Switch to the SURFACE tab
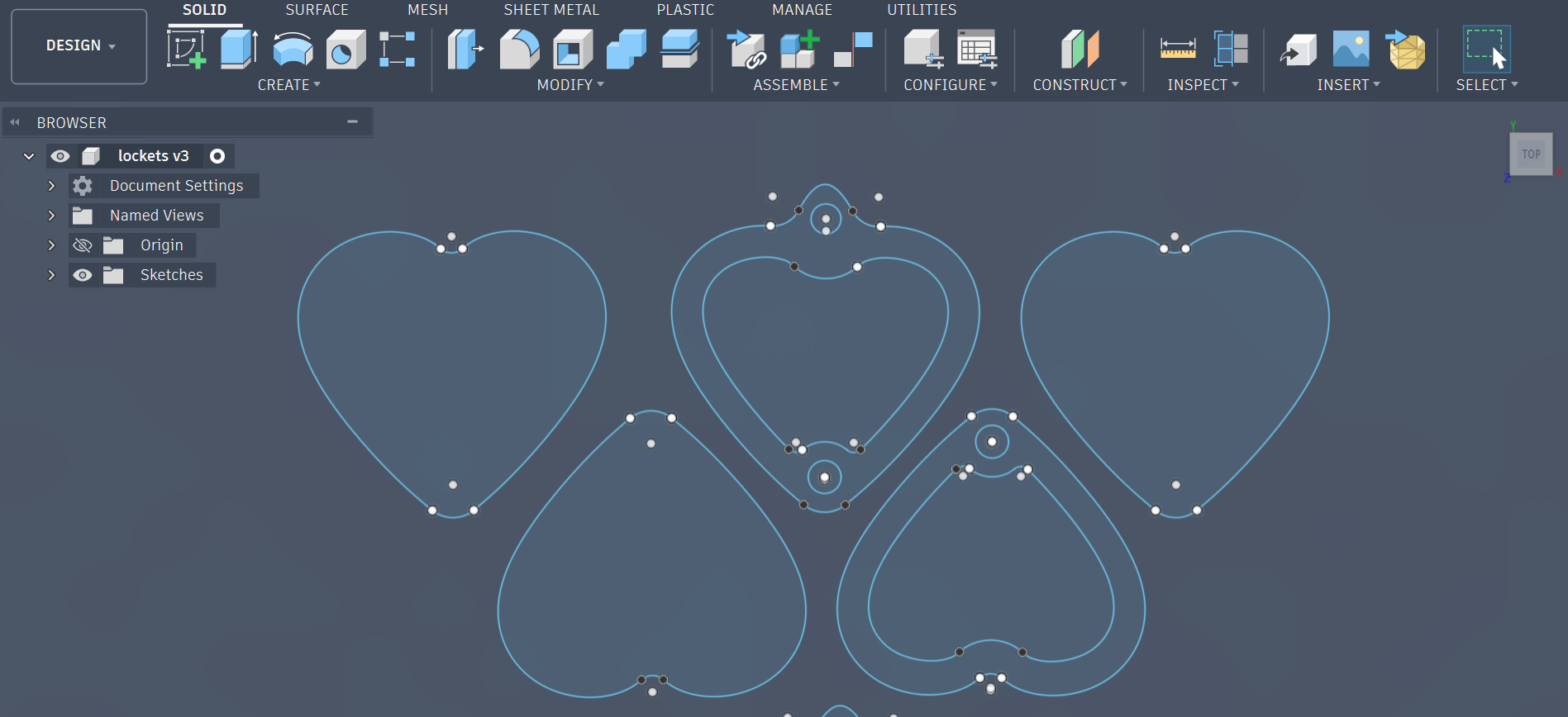Image resolution: width=1568 pixels, height=717 pixels. point(317,10)
